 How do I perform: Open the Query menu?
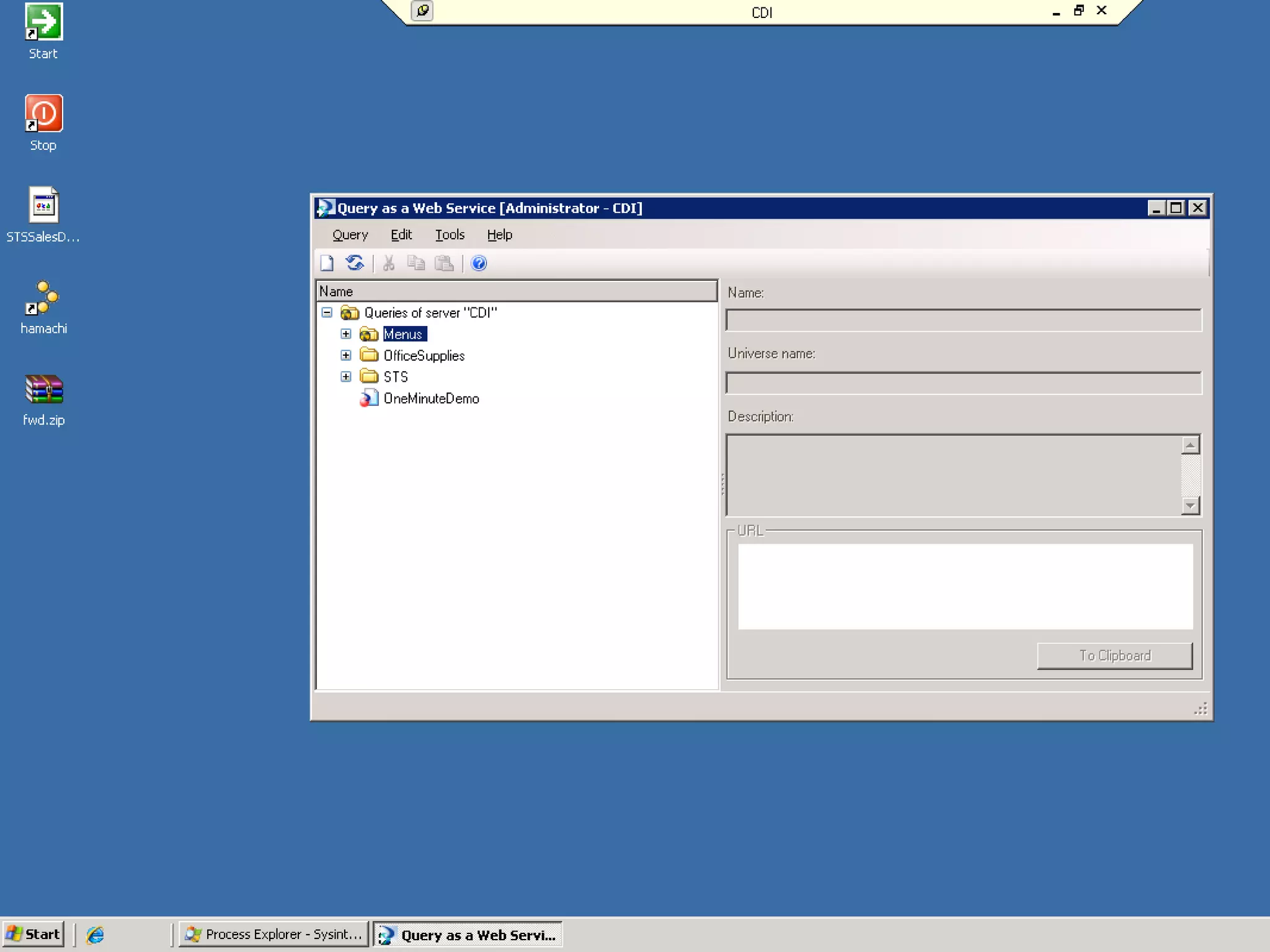point(350,235)
